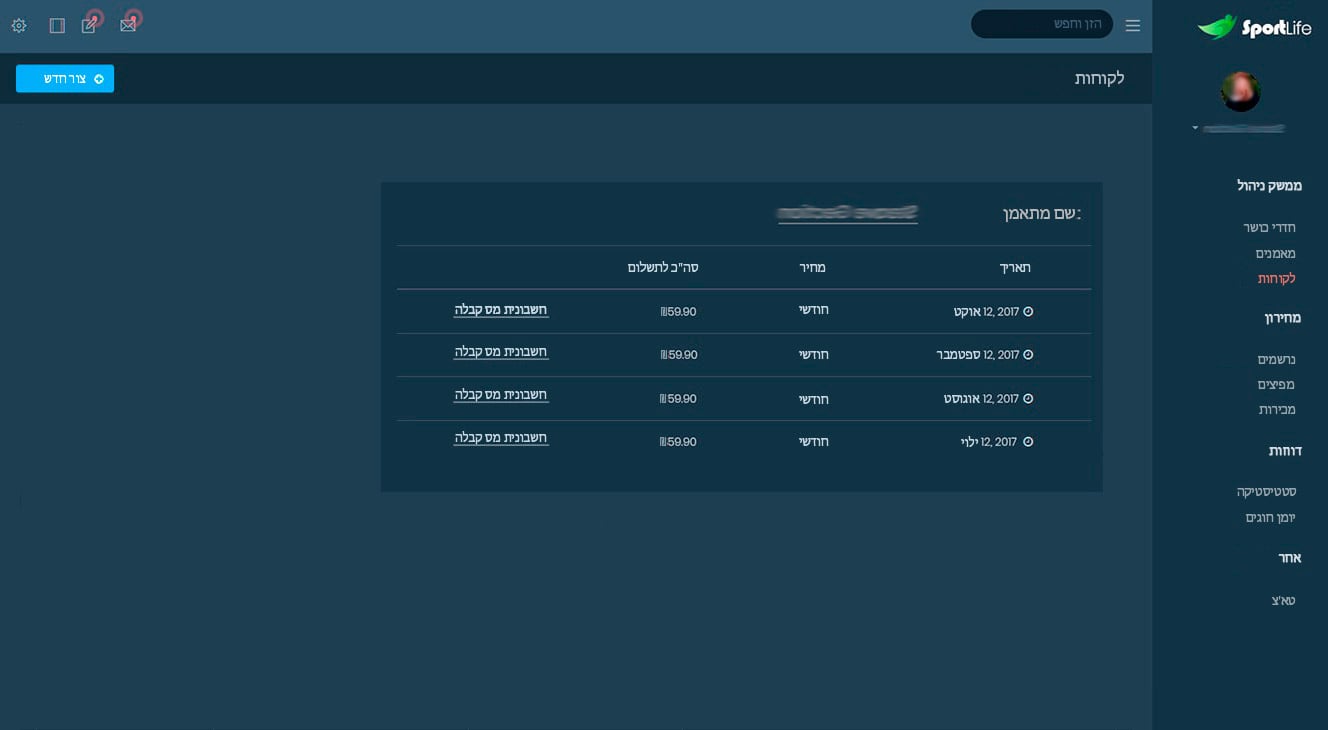Go to לקוחות in the sidebar
Image resolution: width=1328 pixels, height=730 pixels.
coord(1276,279)
